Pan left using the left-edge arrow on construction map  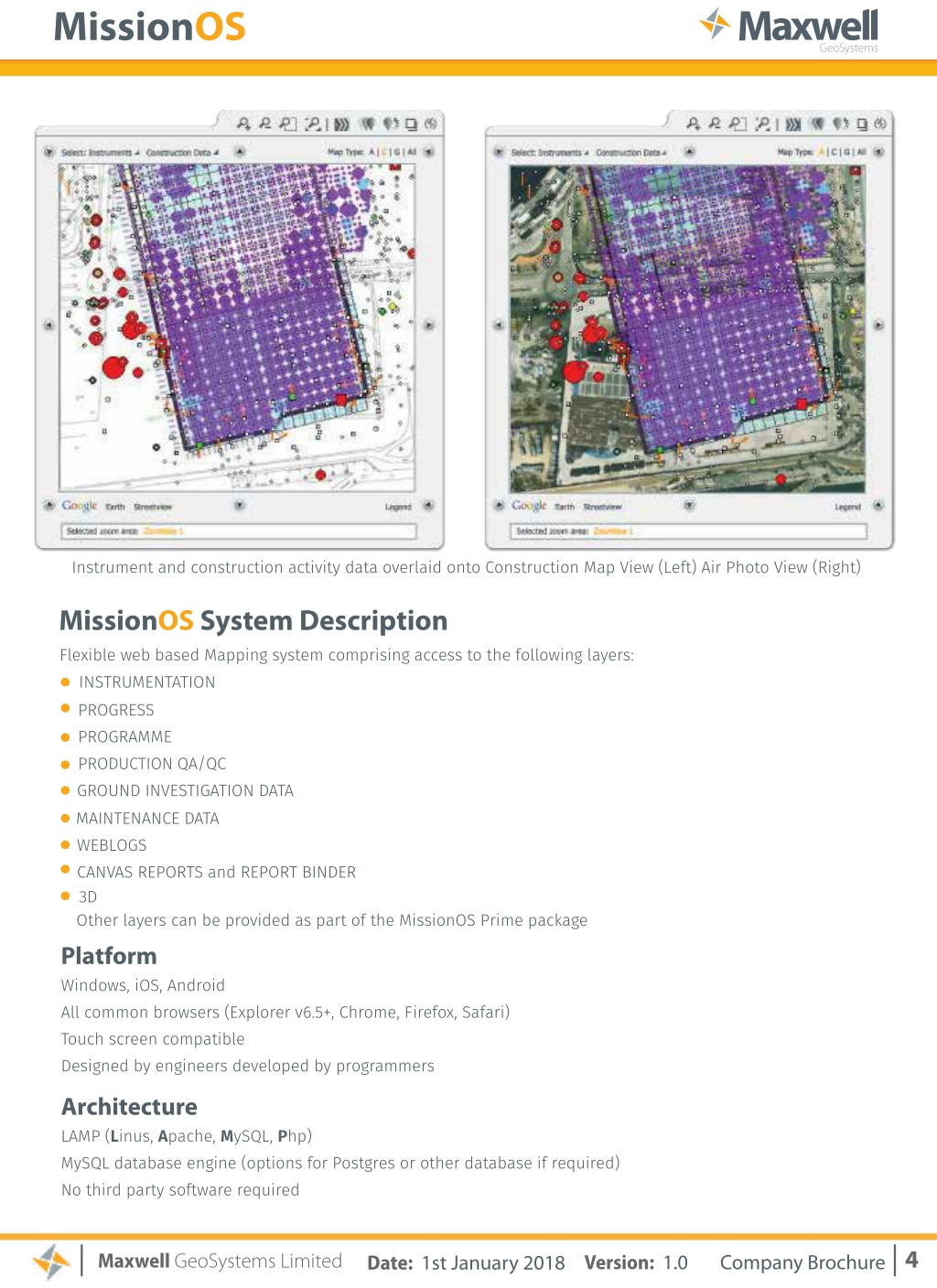49,325
